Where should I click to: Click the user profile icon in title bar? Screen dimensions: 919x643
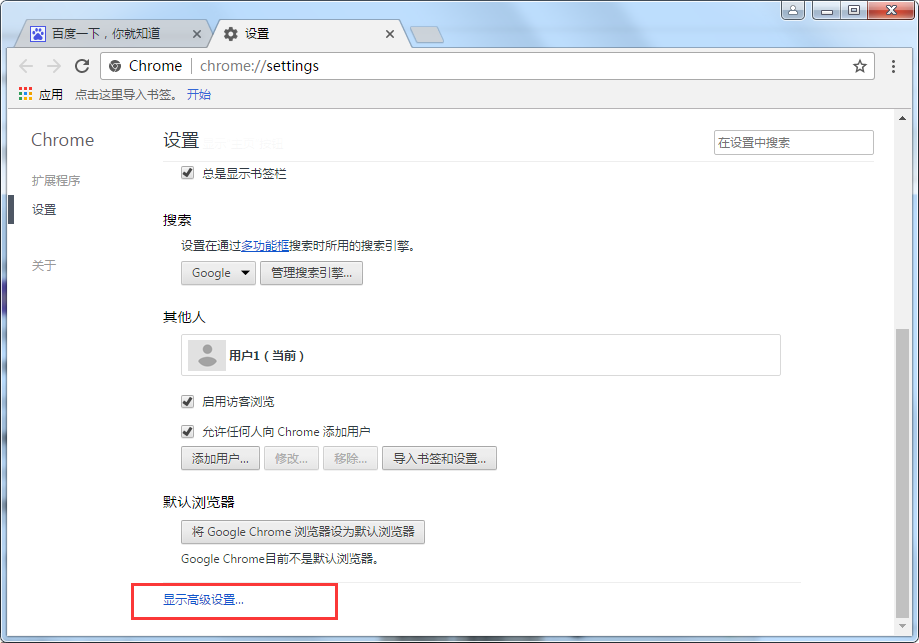793,10
